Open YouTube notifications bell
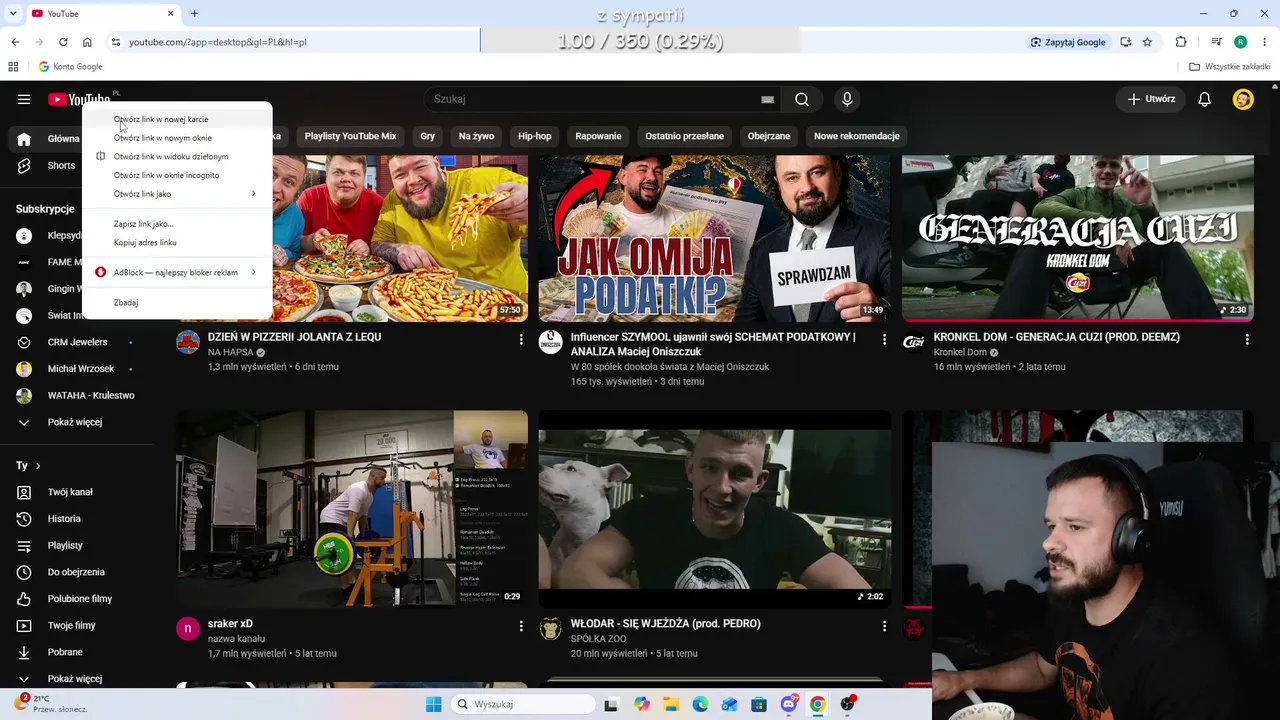The image size is (1280, 720). coord(1205,99)
